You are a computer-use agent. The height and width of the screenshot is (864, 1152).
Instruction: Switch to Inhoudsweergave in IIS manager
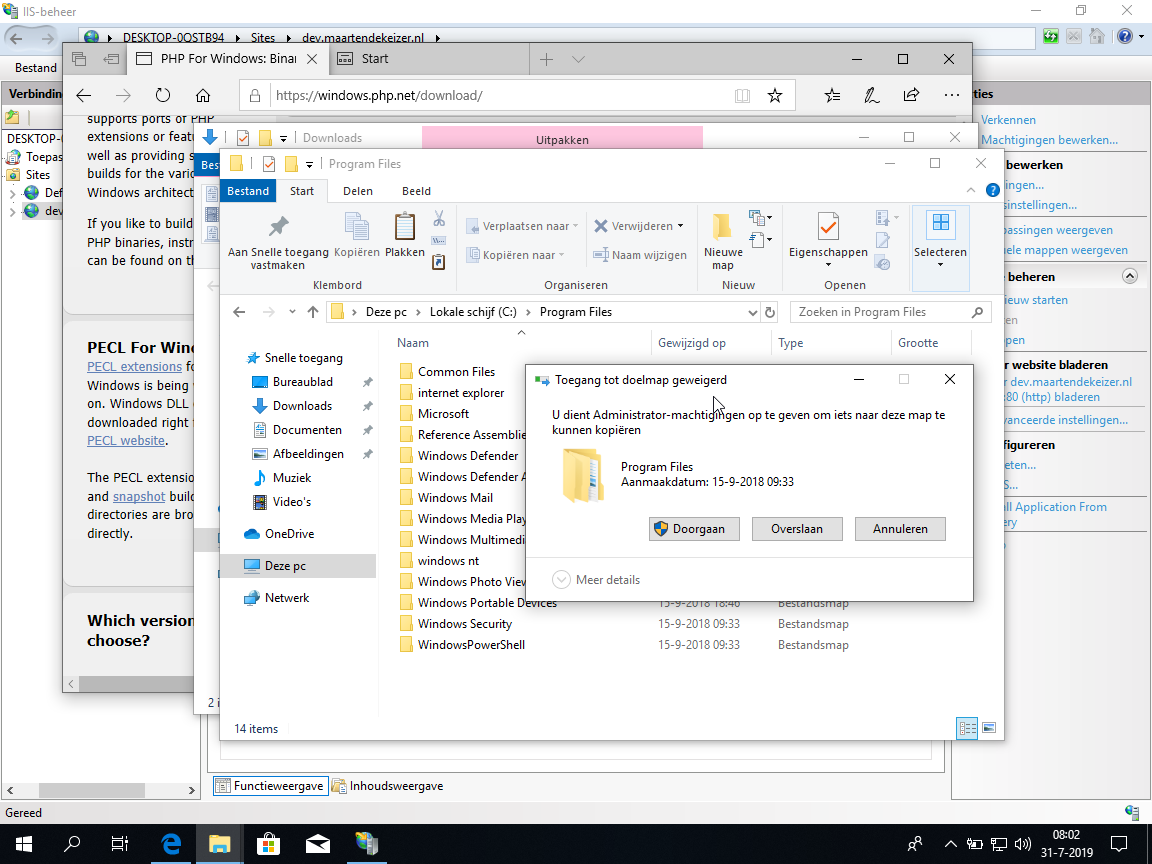[388, 786]
